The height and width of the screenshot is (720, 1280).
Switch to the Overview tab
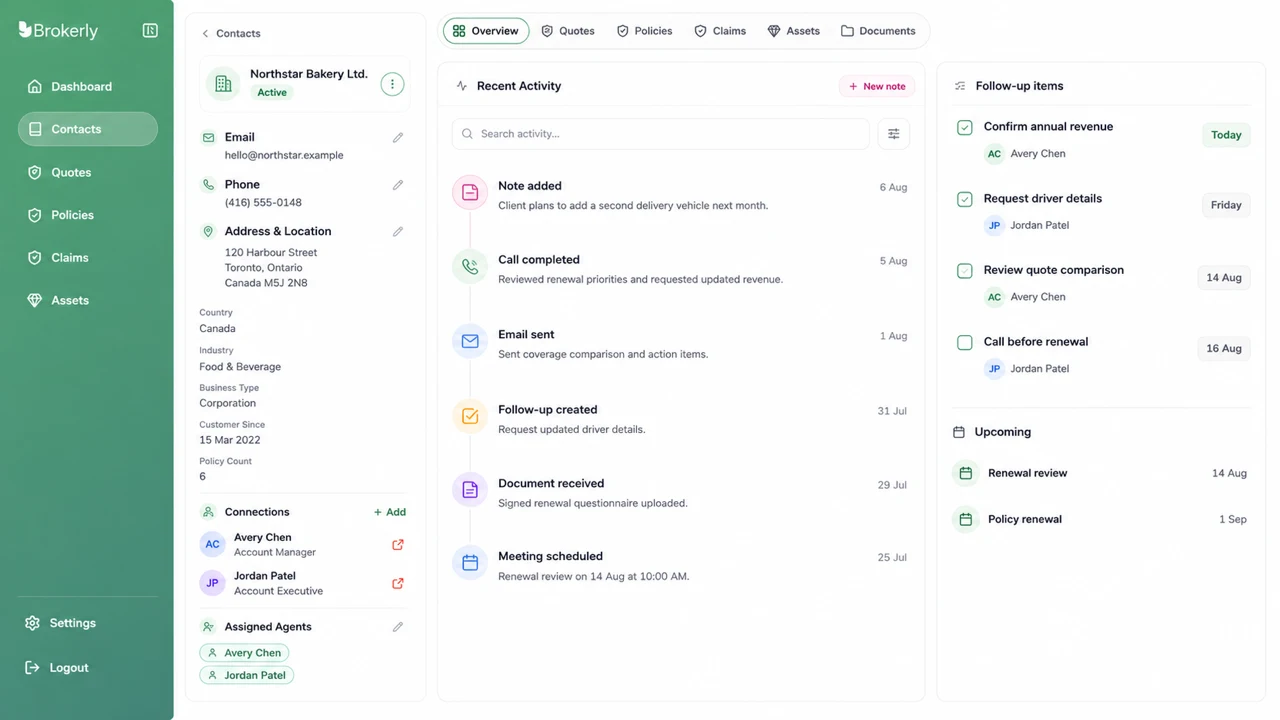tap(486, 31)
